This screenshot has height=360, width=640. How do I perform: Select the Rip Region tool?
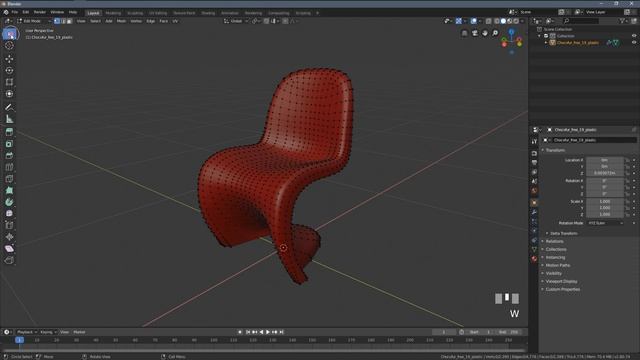pos(9,260)
